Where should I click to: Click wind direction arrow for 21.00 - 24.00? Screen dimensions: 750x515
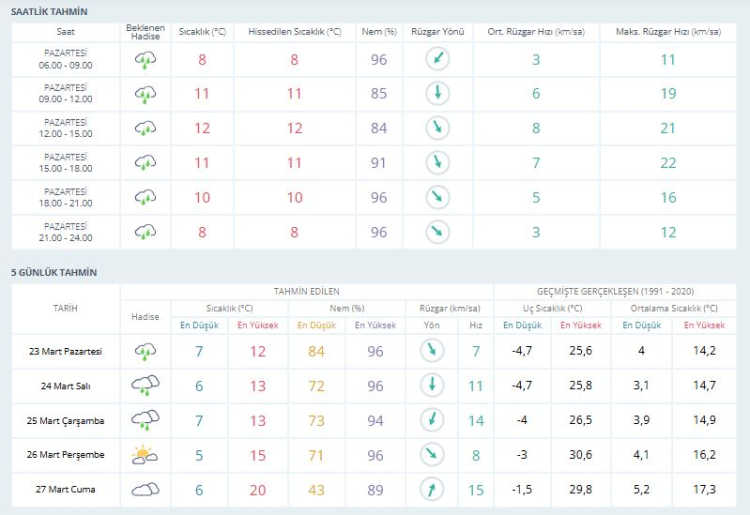(437, 231)
